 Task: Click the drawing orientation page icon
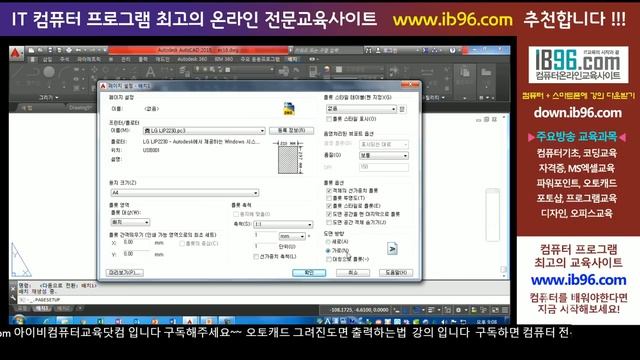[x=392, y=249]
